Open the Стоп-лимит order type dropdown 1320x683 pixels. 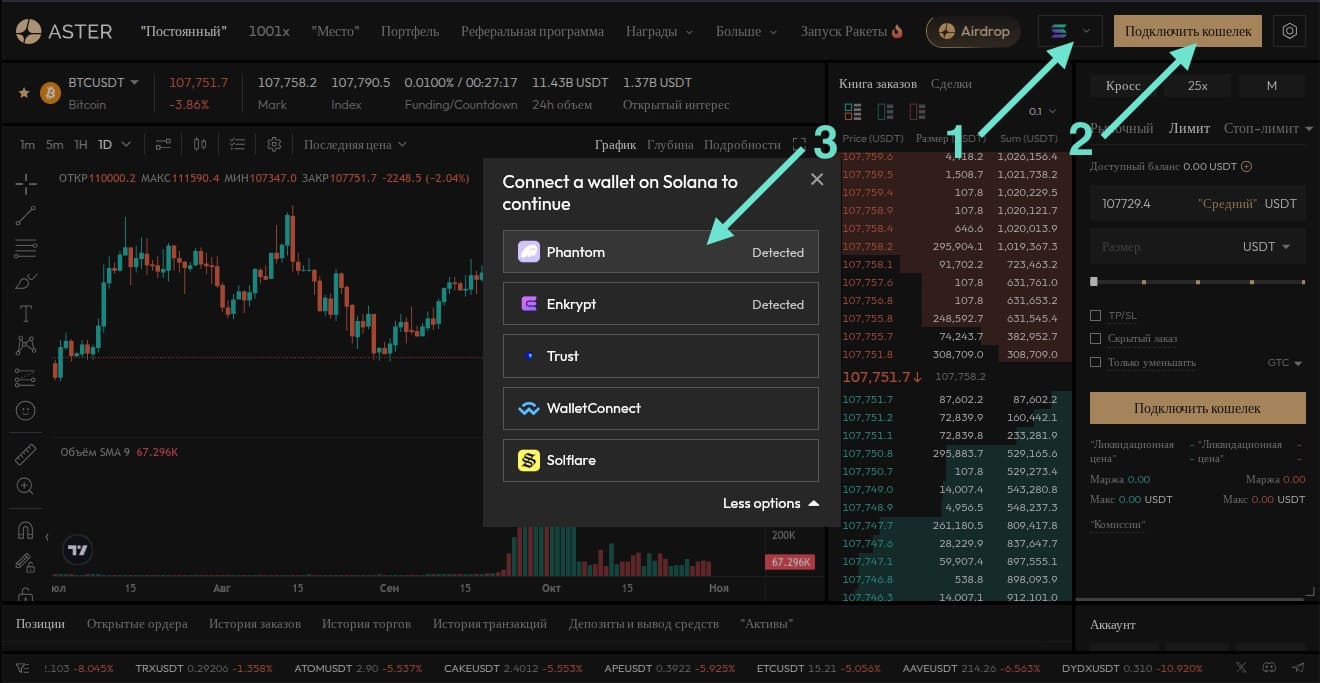(1268, 128)
